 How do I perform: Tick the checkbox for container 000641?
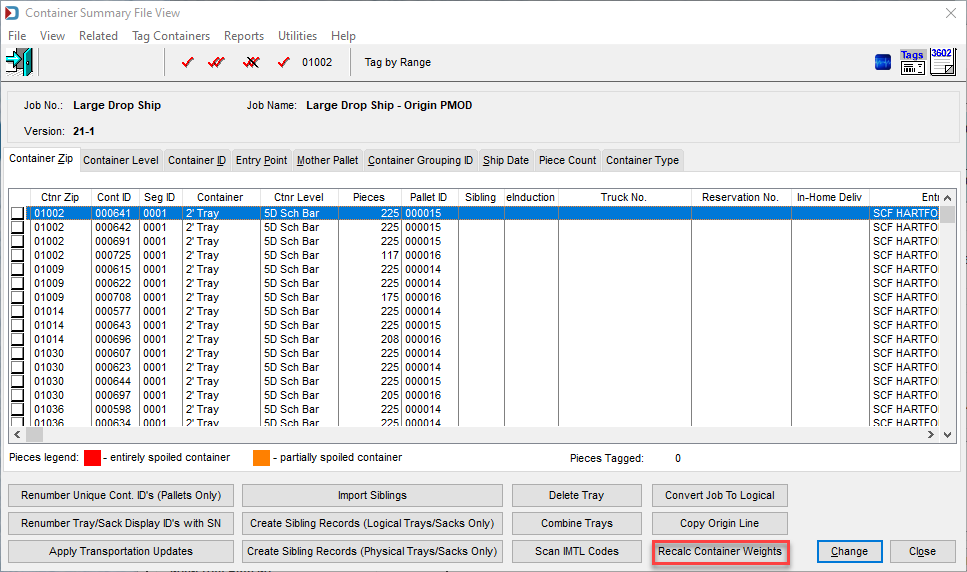pyautogui.click(x=17, y=213)
